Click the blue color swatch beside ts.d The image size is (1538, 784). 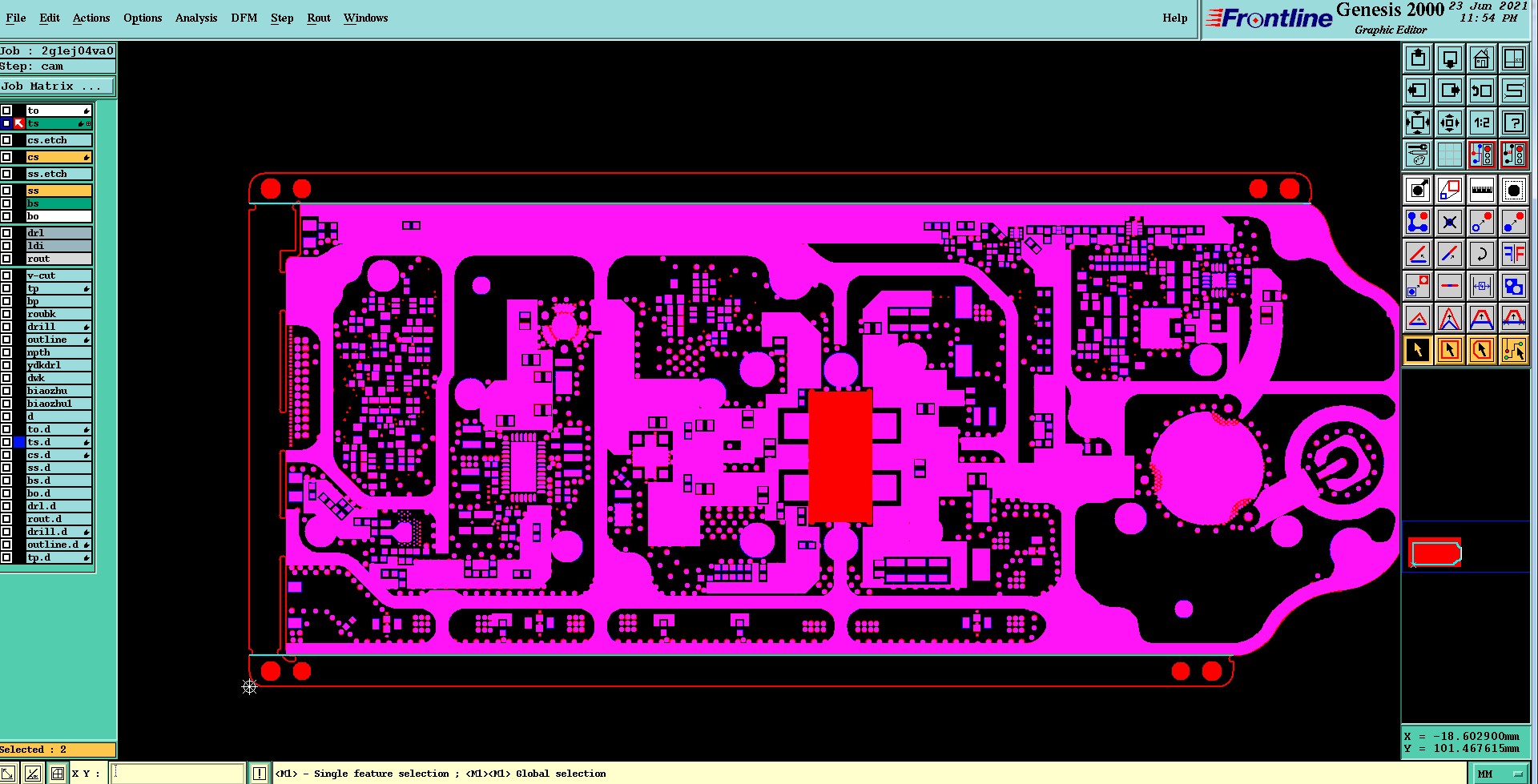click(19, 442)
